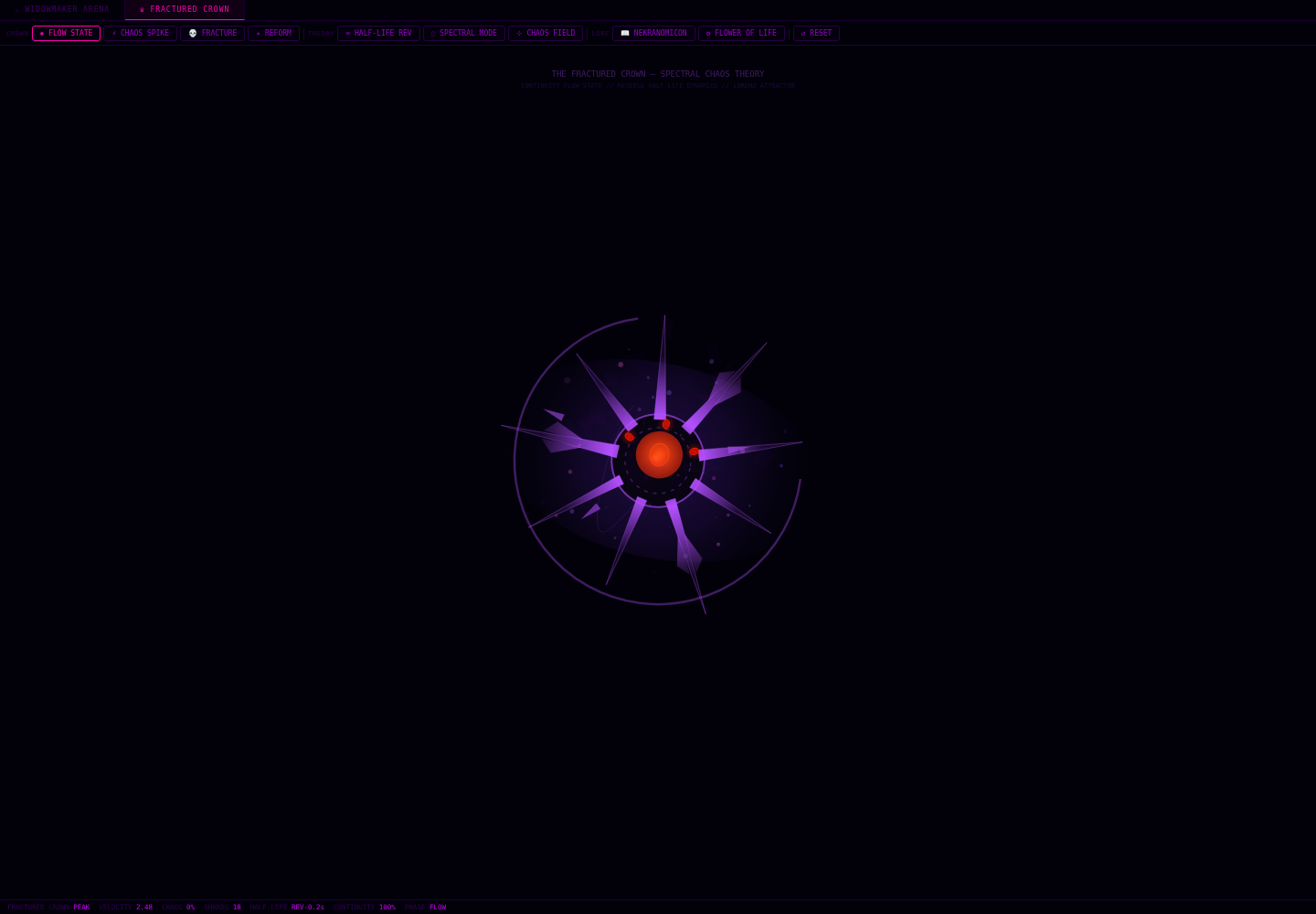Click The Fractured Crown title heading
Image resolution: width=1316 pixels, height=914 pixels.
click(x=658, y=74)
